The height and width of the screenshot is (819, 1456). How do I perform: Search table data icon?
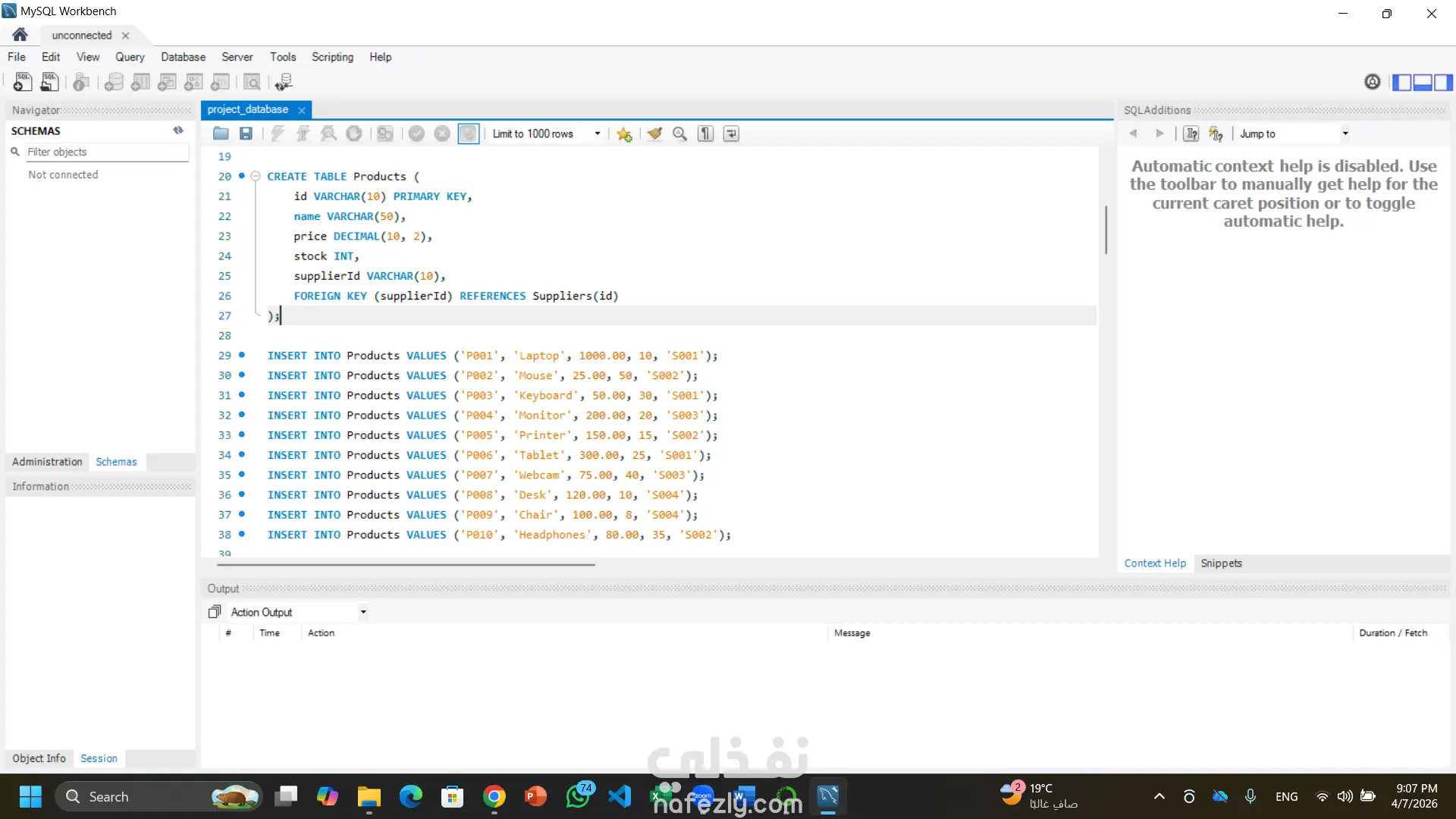[252, 82]
